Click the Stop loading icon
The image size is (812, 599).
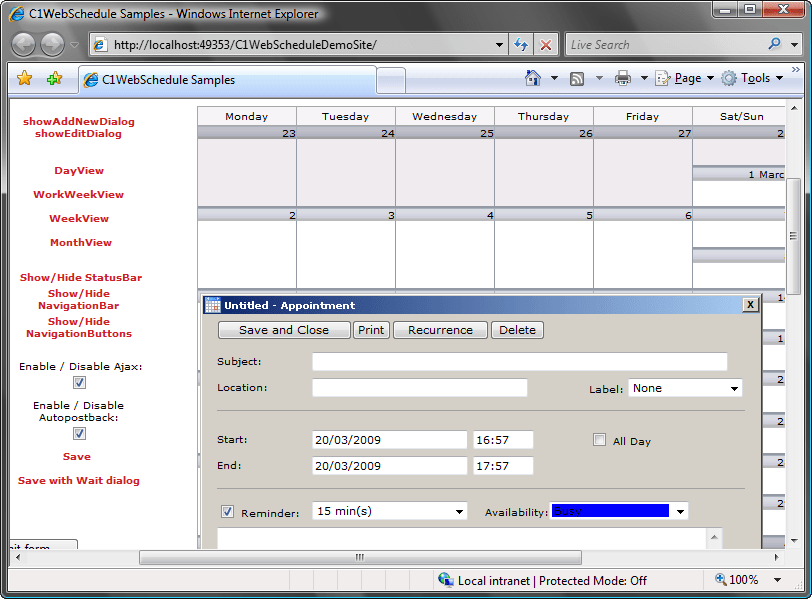[546, 44]
